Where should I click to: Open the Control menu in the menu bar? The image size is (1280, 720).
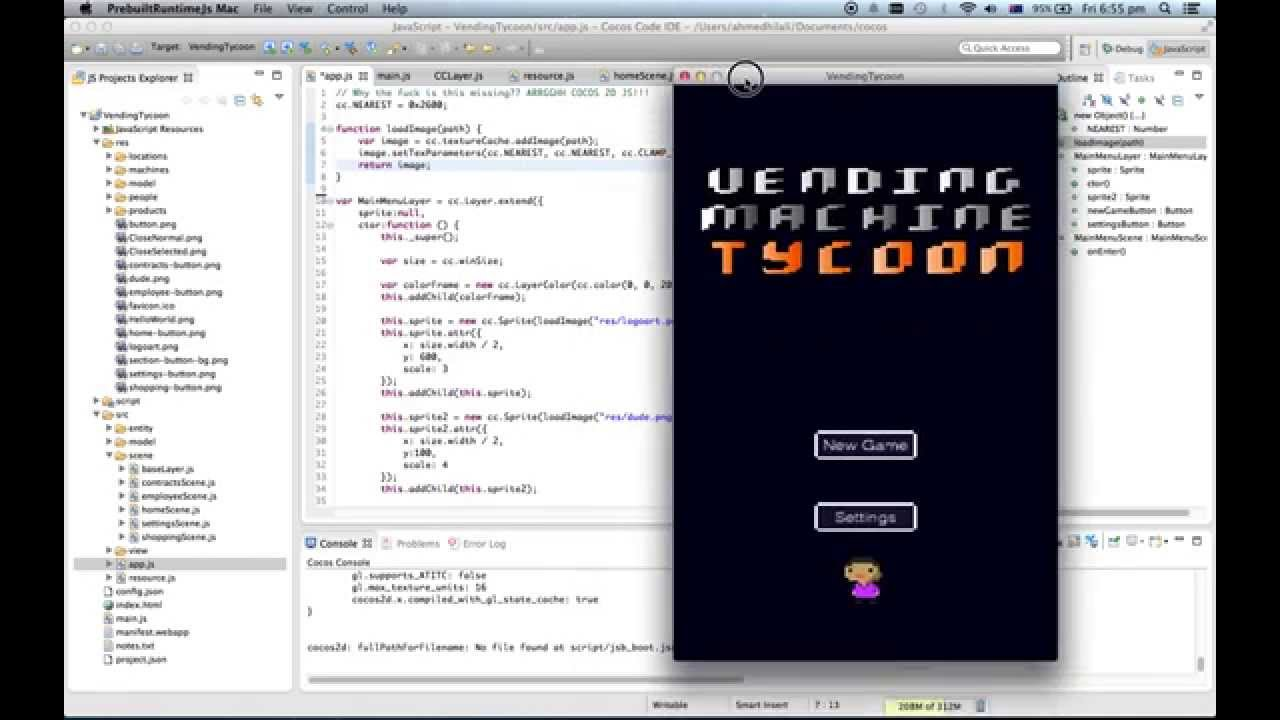click(347, 9)
